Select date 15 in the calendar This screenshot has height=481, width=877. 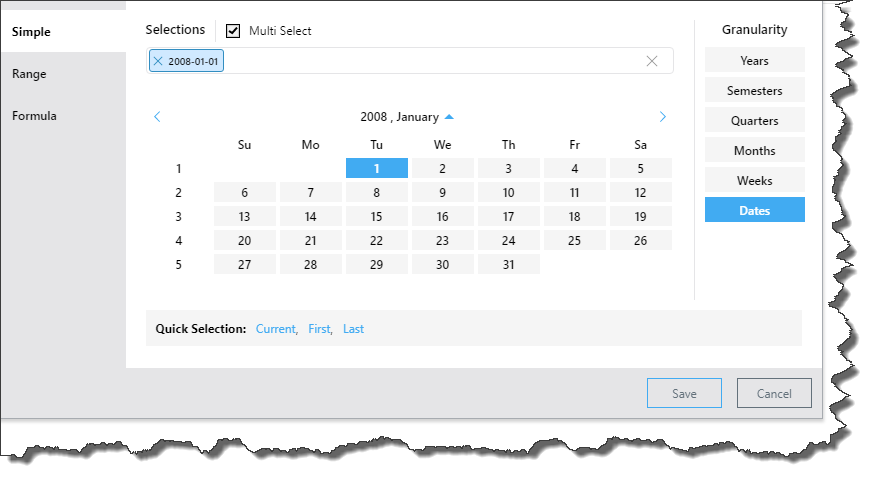coord(376,217)
